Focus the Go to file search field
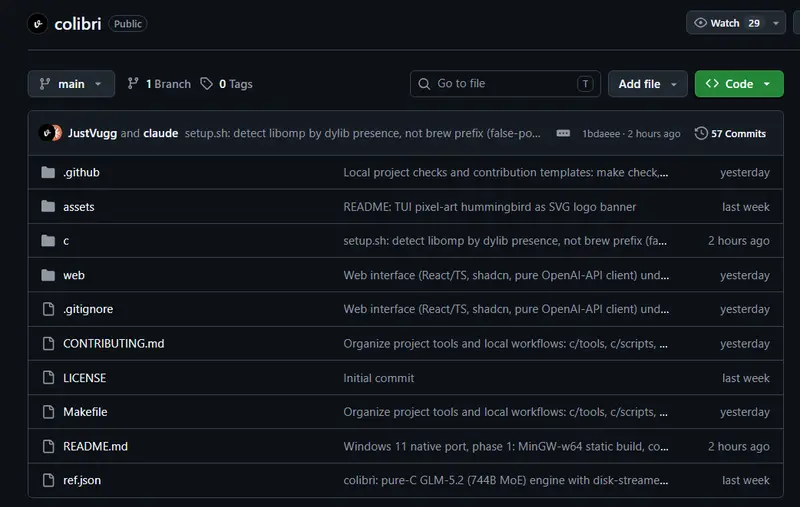 [x=505, y=84]
